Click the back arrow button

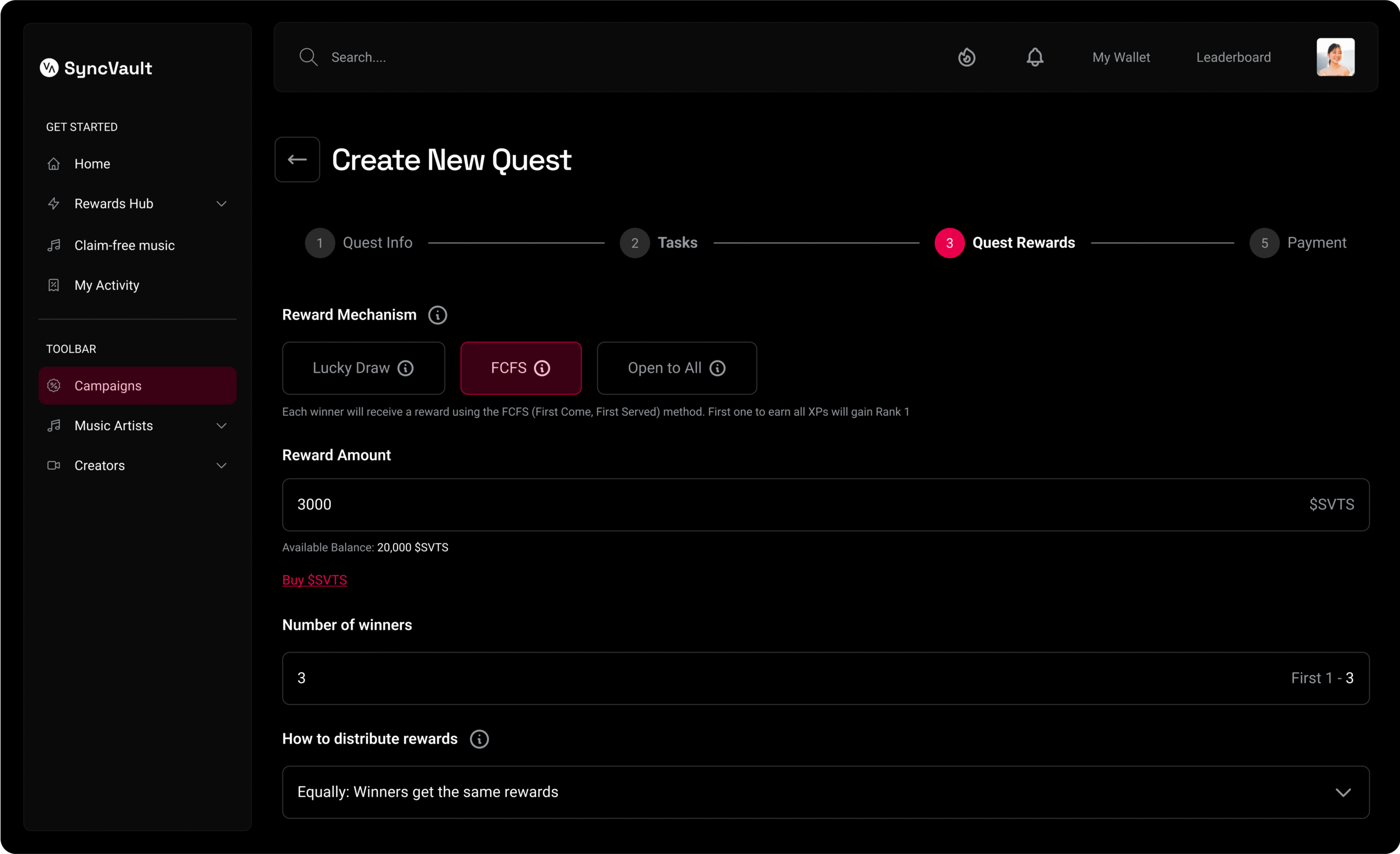(x=297, y=160)
